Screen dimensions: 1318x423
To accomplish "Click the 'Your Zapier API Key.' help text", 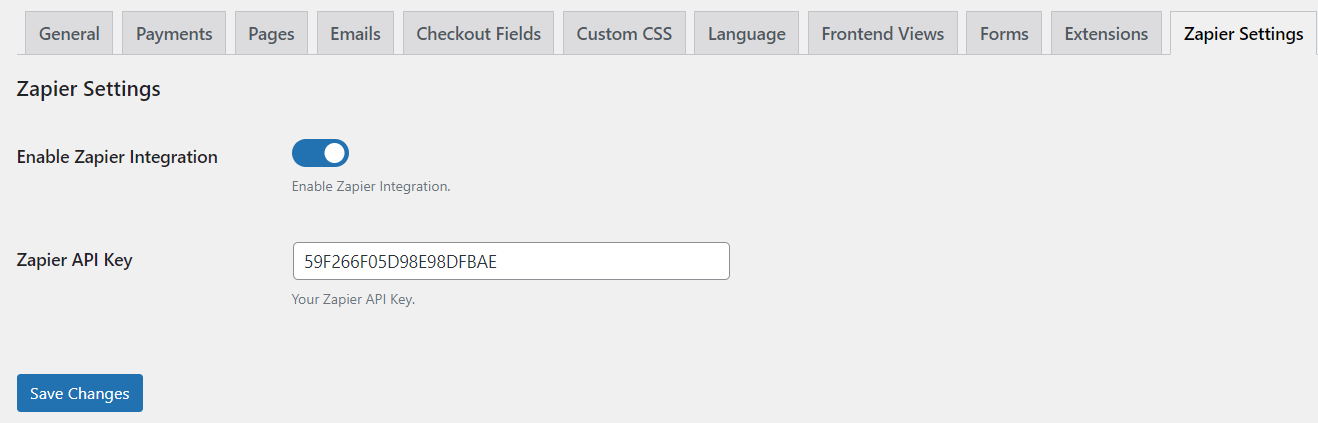I will coord(353,299).
